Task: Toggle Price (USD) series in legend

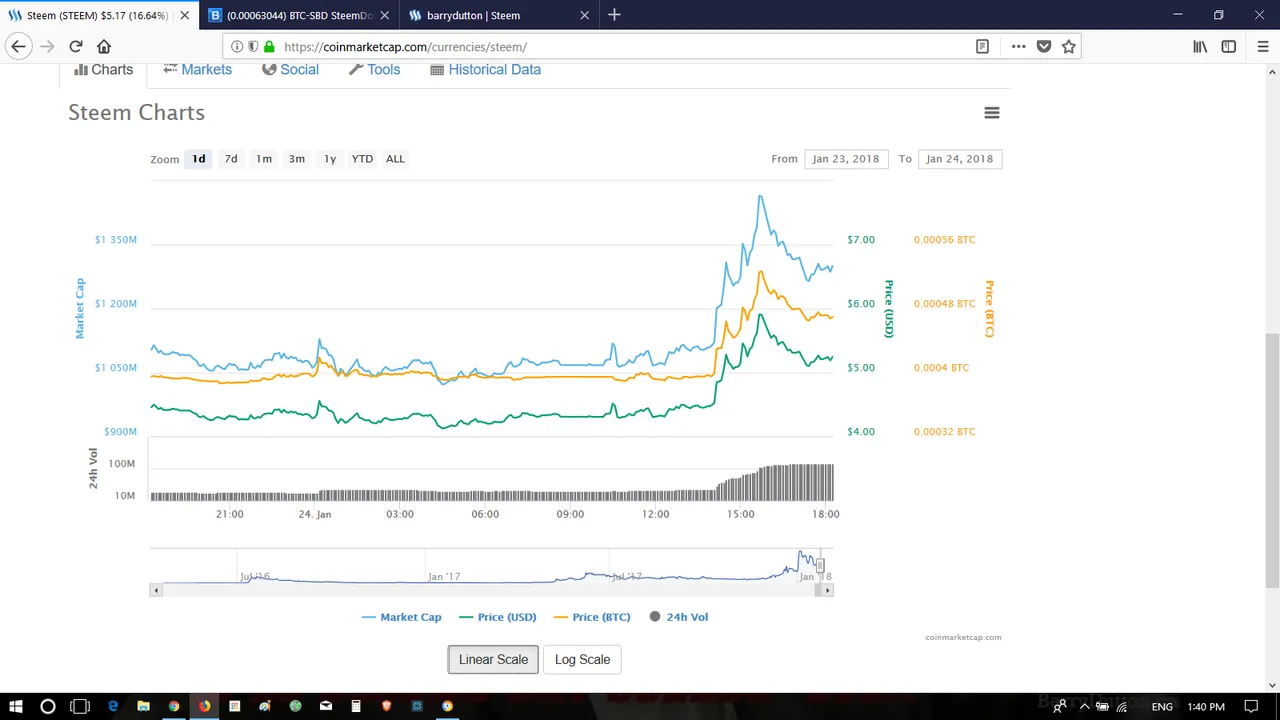Action: click(498, 617)
